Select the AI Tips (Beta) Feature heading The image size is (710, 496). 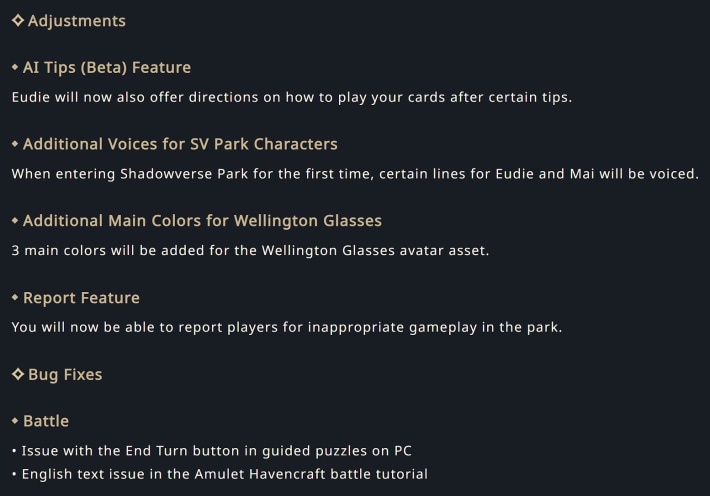pyautogui.click(x=107, y=67)
